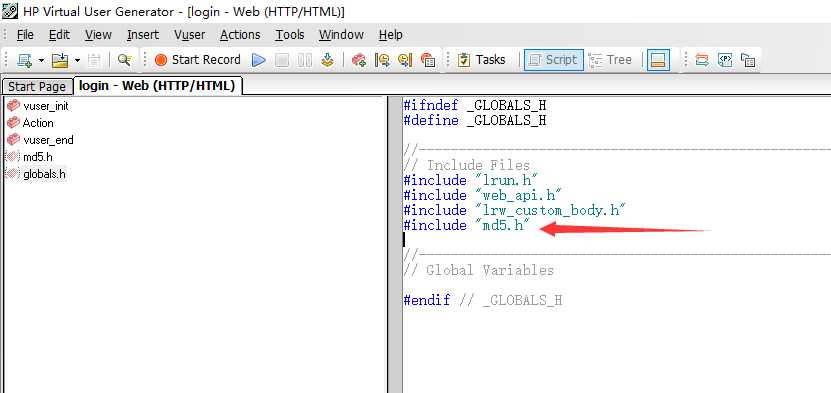
Task: Click the Global Variables comment line
Action: [478, 271]
